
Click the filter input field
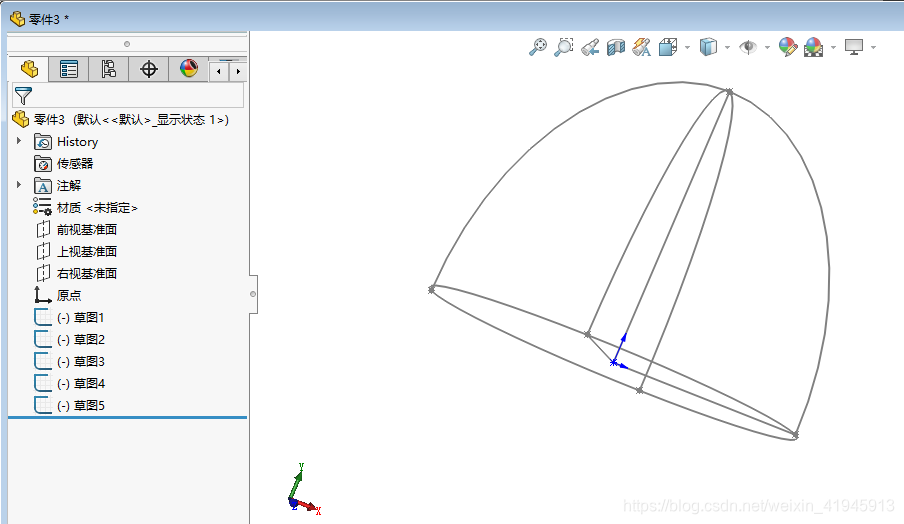point(128,95)
